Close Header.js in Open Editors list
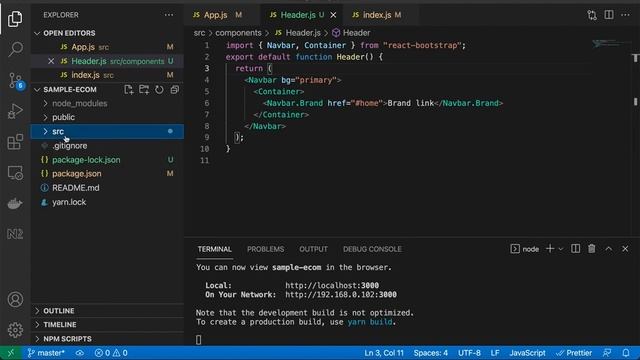The image size is (640, 360). tap(51, 61)
